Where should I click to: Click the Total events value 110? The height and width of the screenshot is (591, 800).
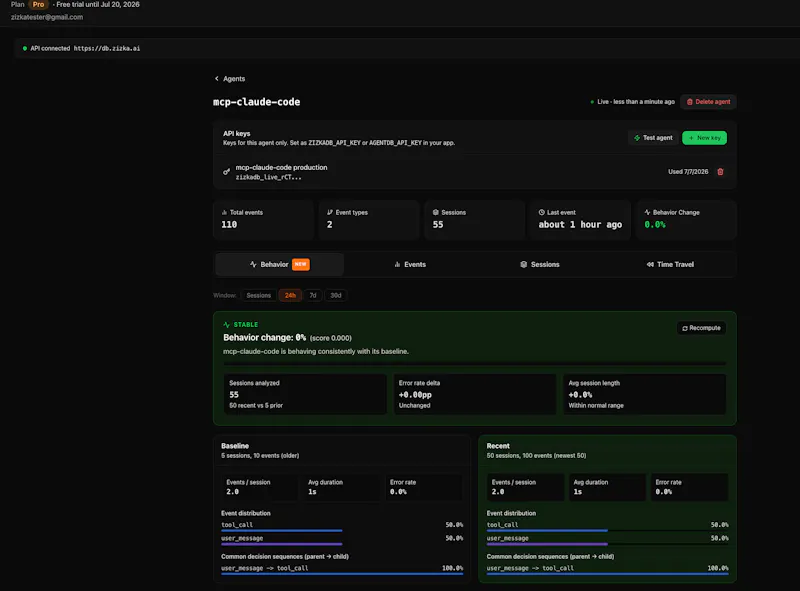(x=229, y=225)
